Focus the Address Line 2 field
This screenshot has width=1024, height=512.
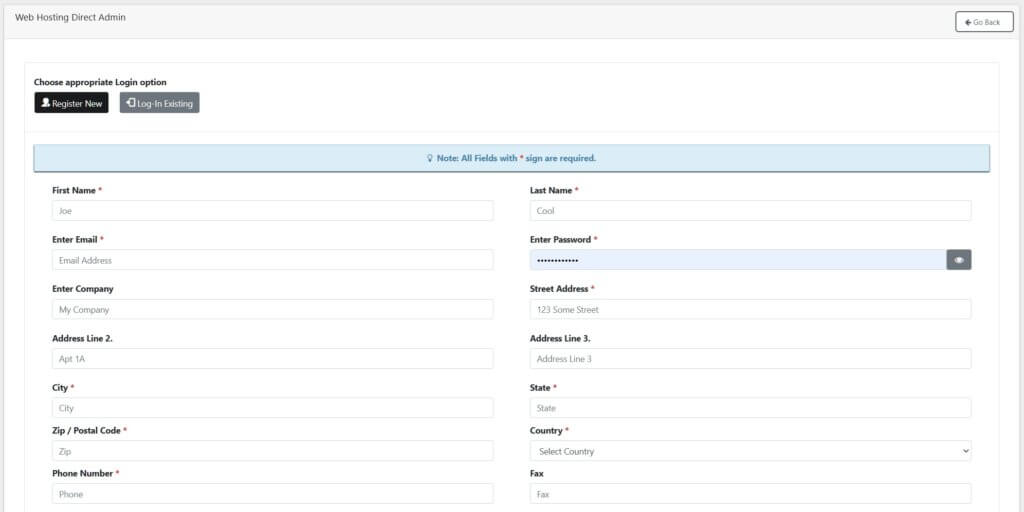pos(272,359)
